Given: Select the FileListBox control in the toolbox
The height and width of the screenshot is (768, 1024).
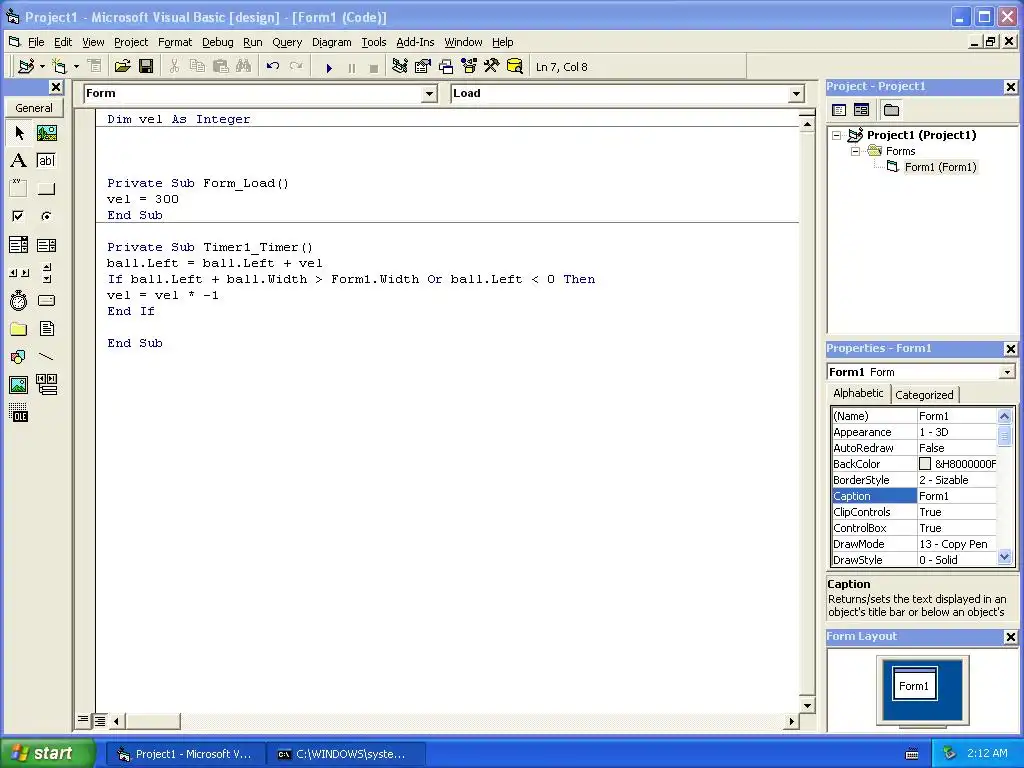Looking at the screenshot, I should pyautogui.click(x=46, y=328).
